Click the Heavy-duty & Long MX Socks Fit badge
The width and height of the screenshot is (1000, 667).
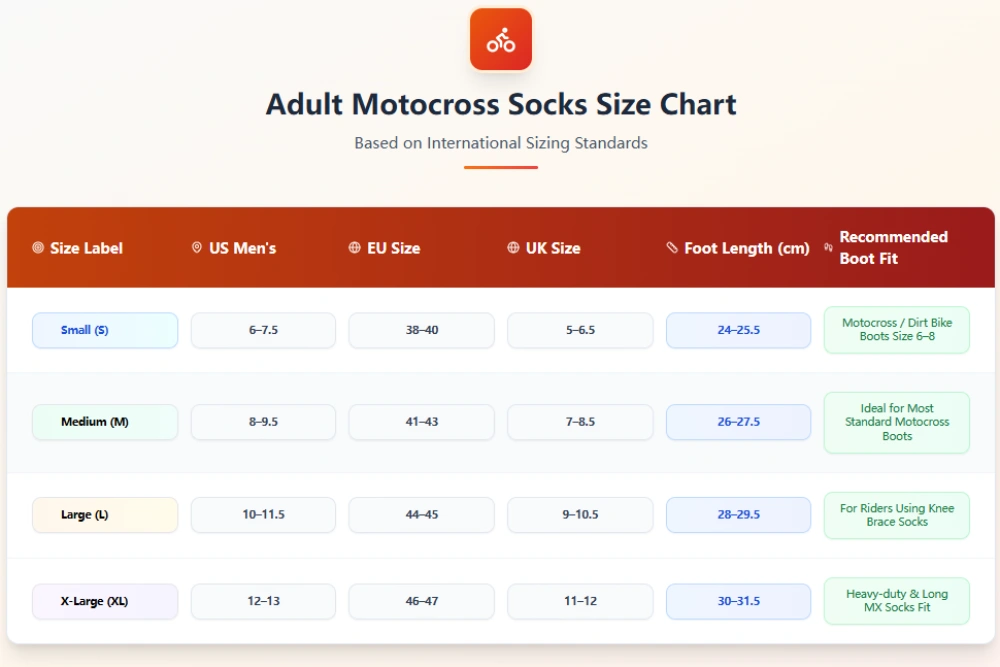[896, 601]
